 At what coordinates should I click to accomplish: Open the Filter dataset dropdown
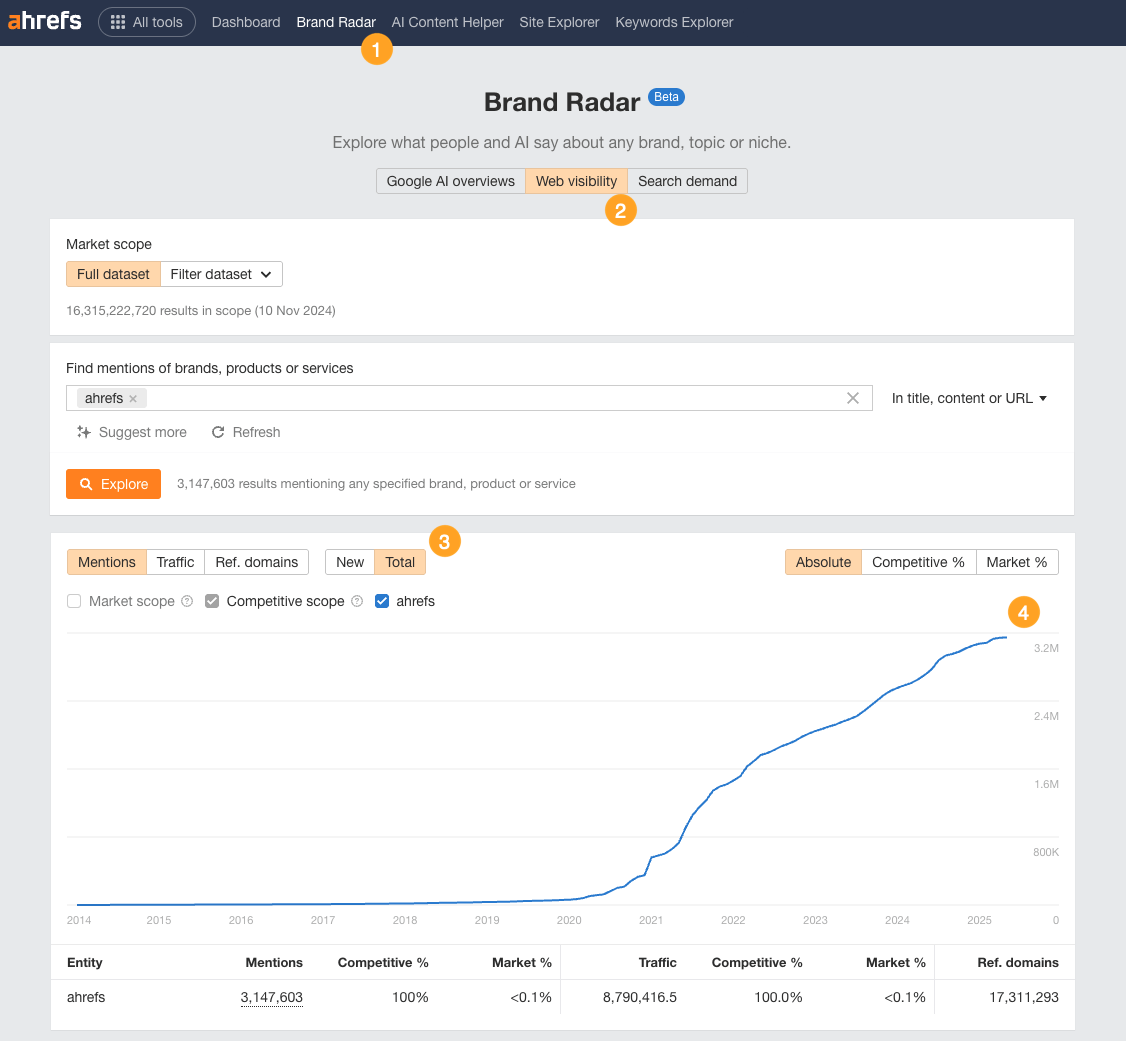(x=221, y=273)
